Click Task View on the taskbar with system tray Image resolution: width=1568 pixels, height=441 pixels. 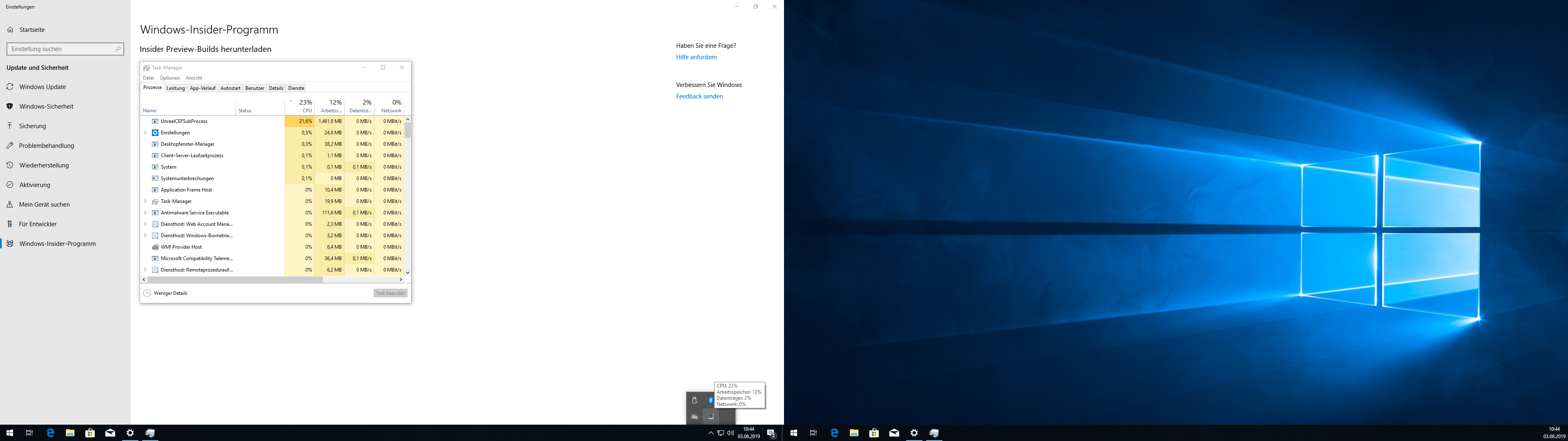[x=29, y=433]
